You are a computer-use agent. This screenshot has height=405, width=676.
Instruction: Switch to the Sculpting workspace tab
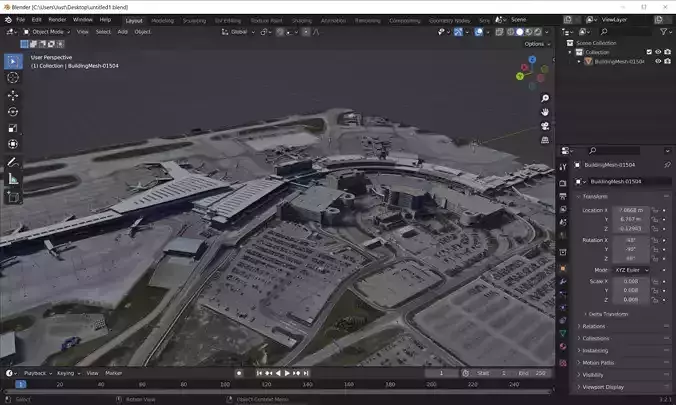point(194,21)
